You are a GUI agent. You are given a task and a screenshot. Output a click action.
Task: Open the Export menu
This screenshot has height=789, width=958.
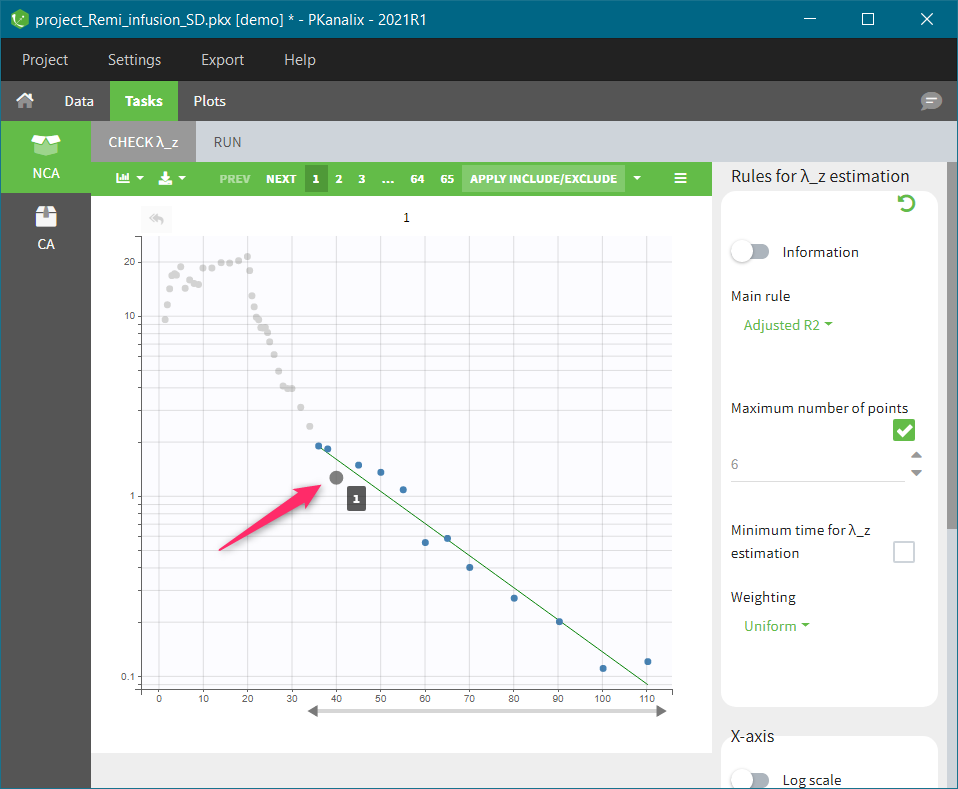click(222, 60)
